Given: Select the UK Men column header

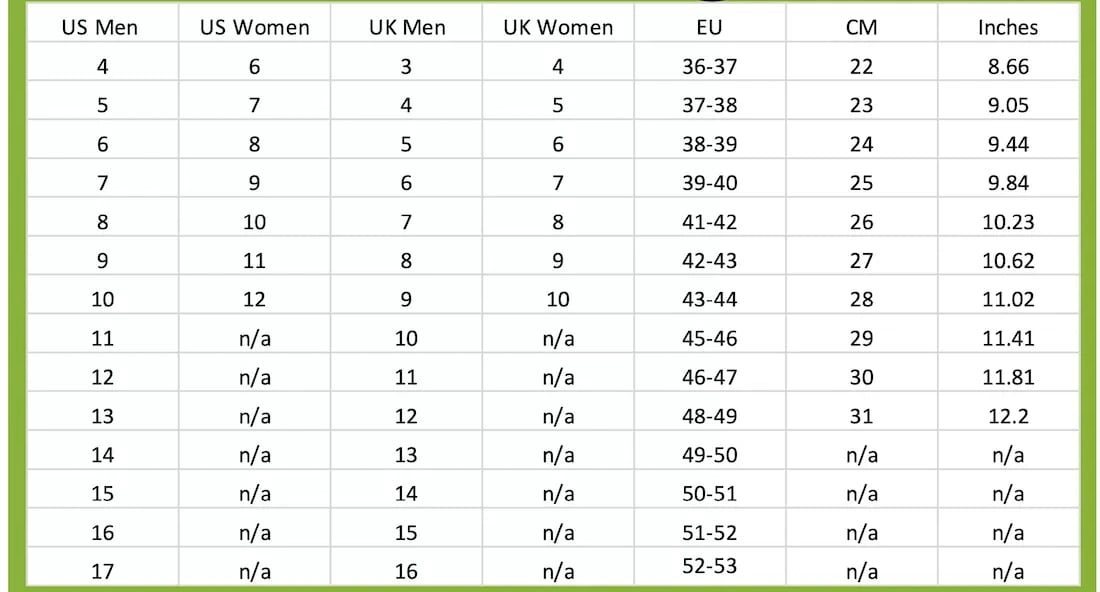Looking at the screenshot, I should pyautogui.click(x=407, y=27).
